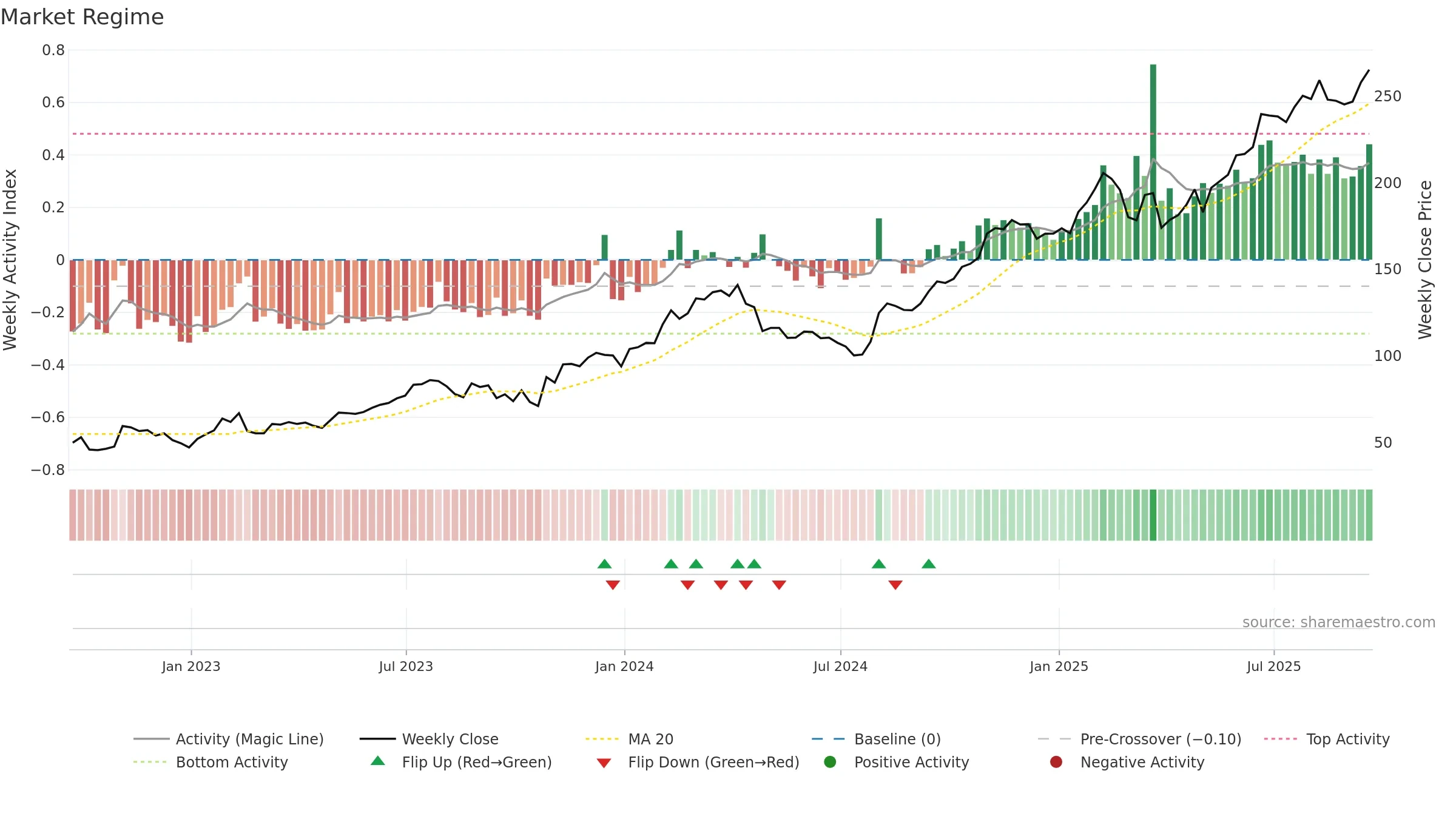Click the 0.8 label on left axis

pyautogui.click(x=53, y=50)
